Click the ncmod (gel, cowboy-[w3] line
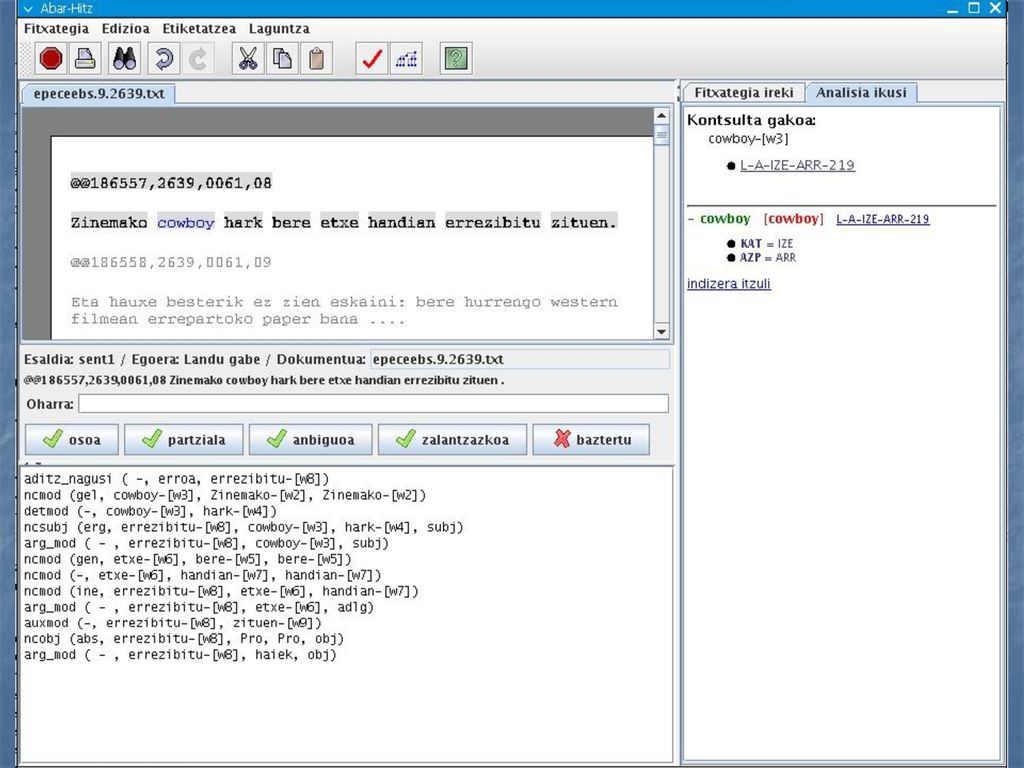This screenshot has height=768, width=1024. click(225, 495)
